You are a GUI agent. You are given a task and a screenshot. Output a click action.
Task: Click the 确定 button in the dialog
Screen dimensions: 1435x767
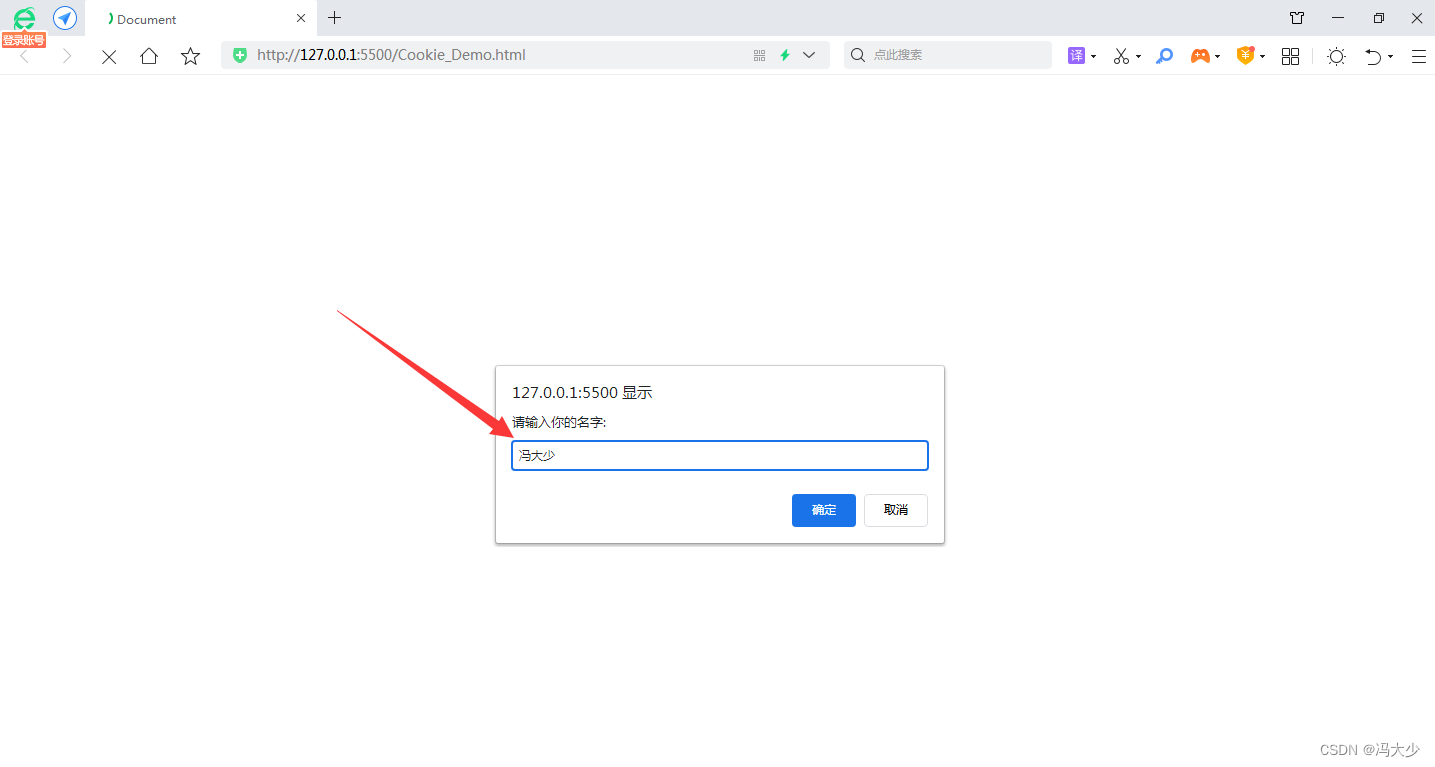824,510
